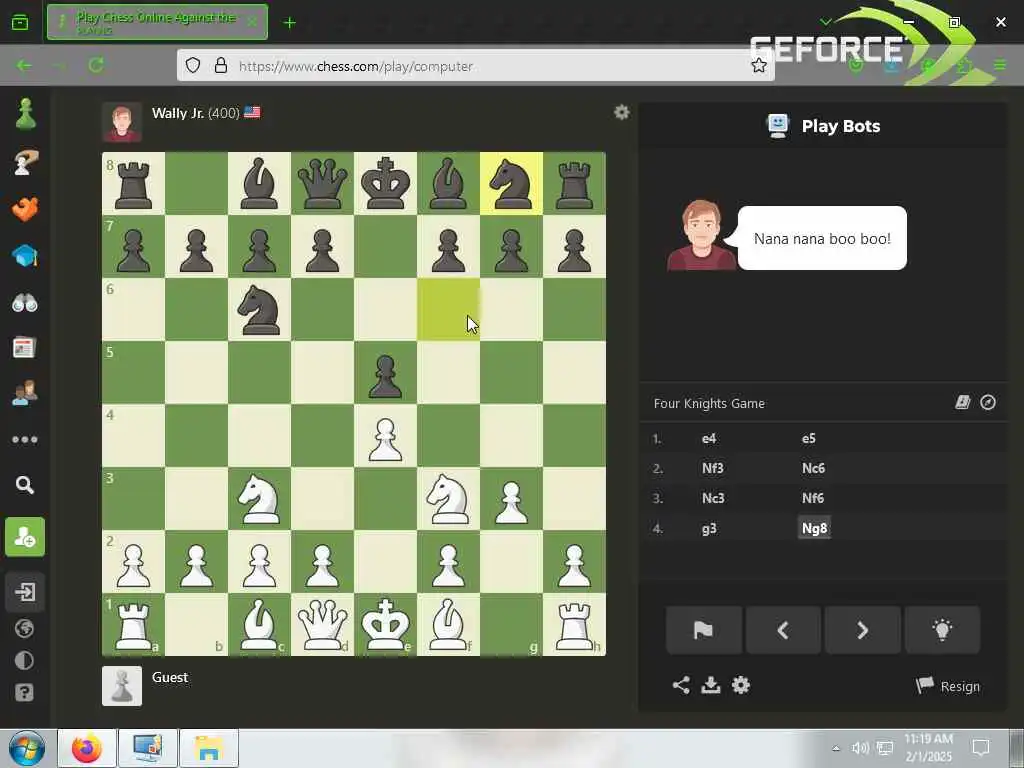This screenshot has width=1024, height=768.
Task: Click the Wally Jr. player name
Action: pyautogui.click(x=178, y=113)
